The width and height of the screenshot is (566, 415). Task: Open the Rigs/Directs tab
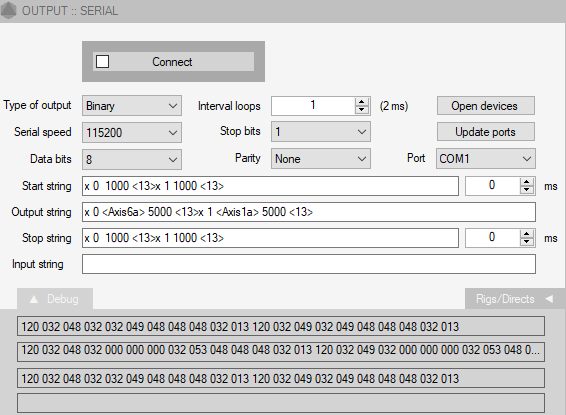coord(515,298)
